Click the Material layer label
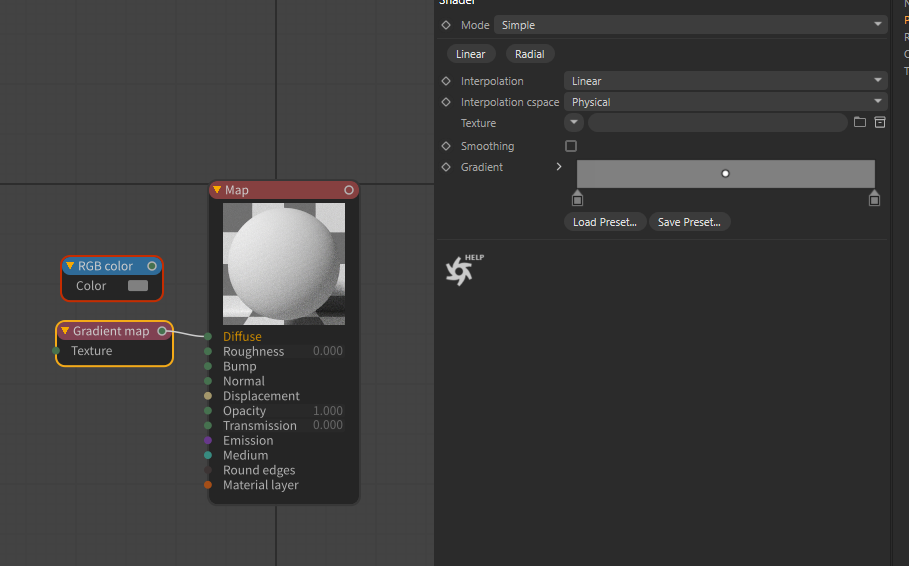The width and height of the screenshot is (909, 566). point(261,485)
